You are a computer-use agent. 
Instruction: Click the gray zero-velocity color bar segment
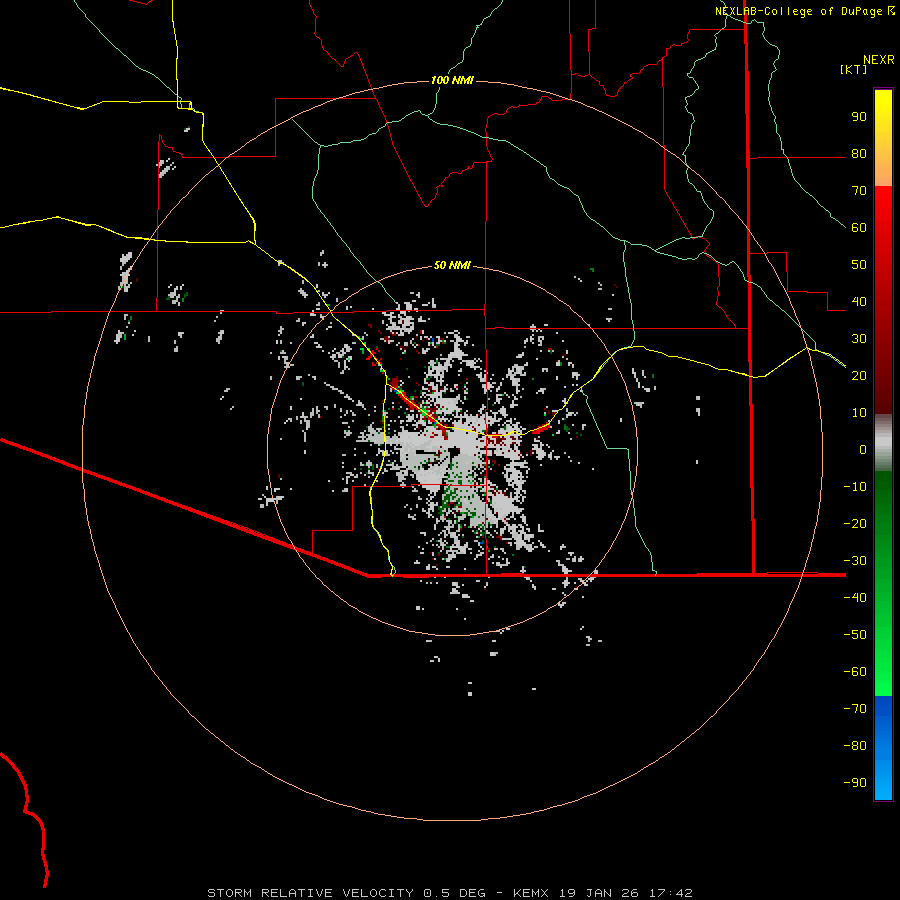click(x=883, y=443)
